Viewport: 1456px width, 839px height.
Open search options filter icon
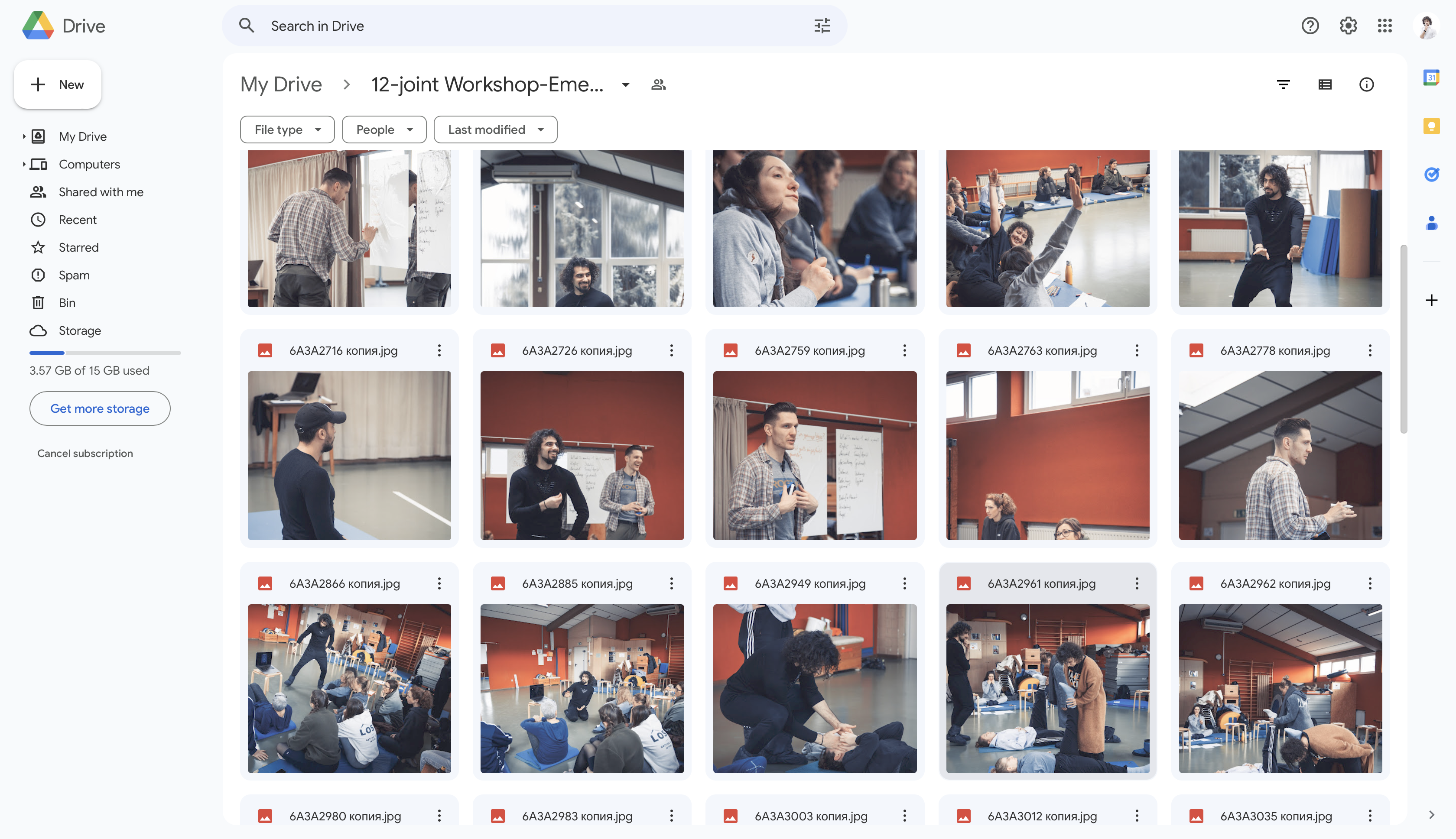point(822,26)
